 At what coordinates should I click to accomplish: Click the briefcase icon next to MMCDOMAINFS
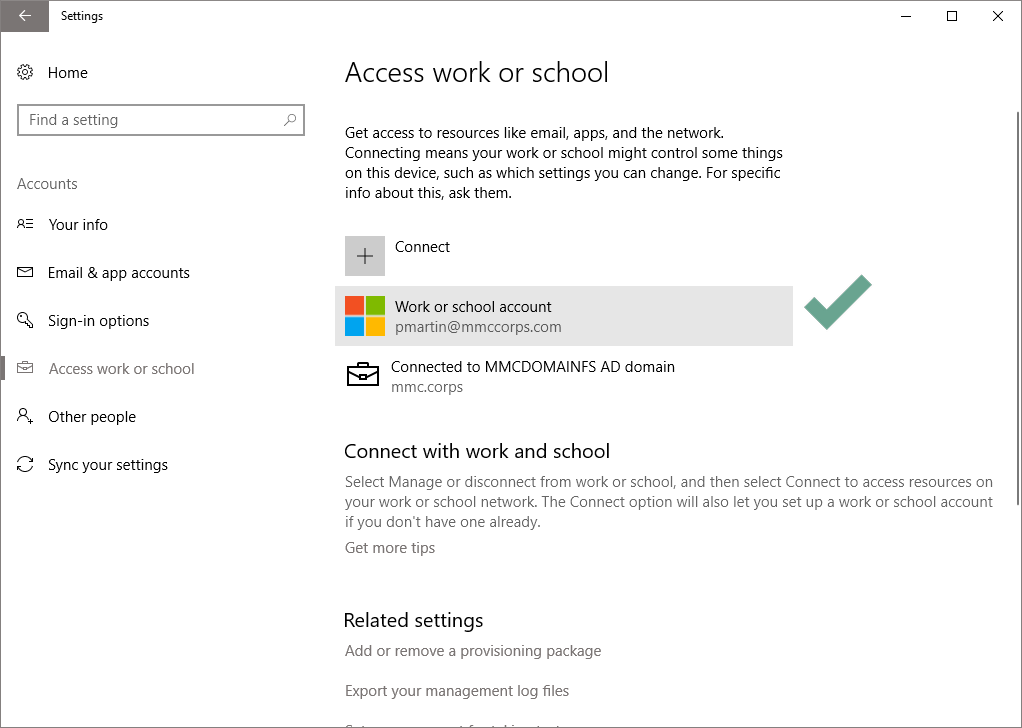[363, 375]
